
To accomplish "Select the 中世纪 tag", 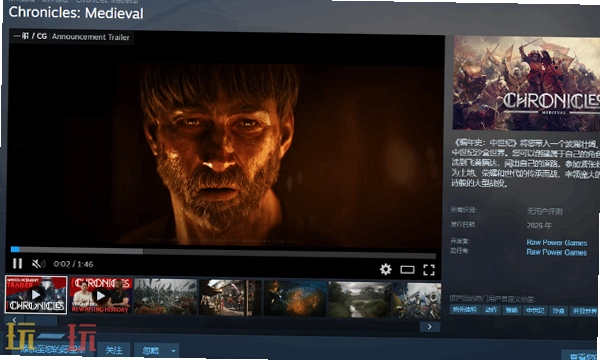I will click(535, 311).
